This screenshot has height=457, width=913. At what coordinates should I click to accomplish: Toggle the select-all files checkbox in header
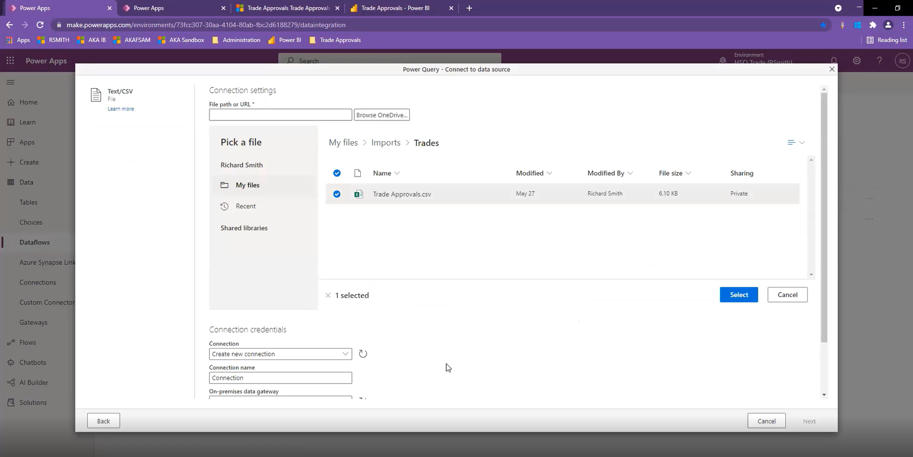[337, 173]
